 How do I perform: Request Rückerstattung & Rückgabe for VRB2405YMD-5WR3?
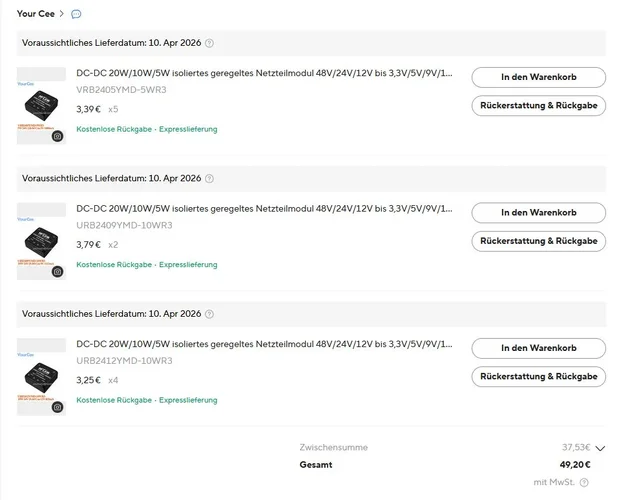tap(538, 106)
